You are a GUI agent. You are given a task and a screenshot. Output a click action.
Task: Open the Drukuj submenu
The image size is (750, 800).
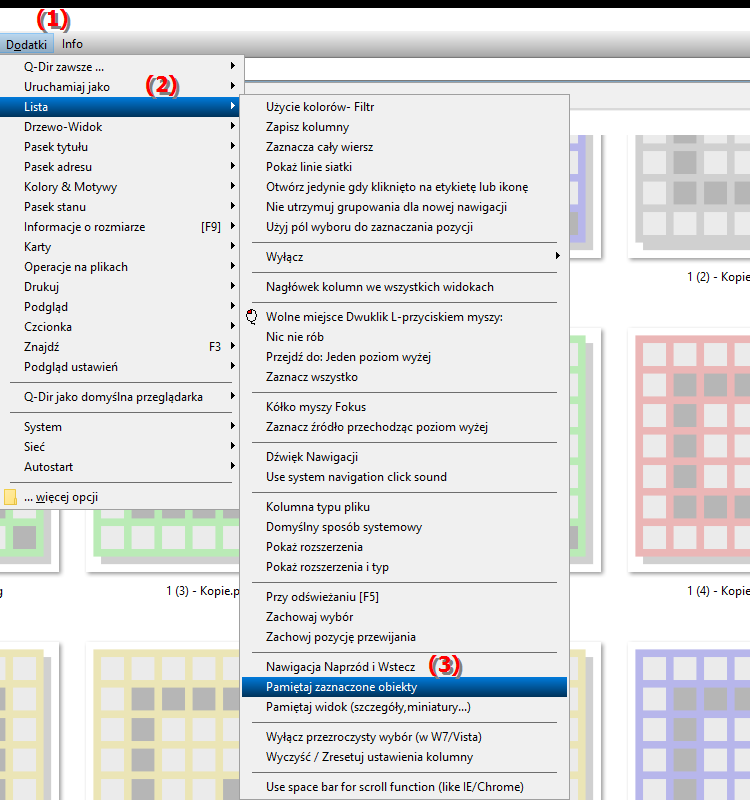click(x=120, y=287)
